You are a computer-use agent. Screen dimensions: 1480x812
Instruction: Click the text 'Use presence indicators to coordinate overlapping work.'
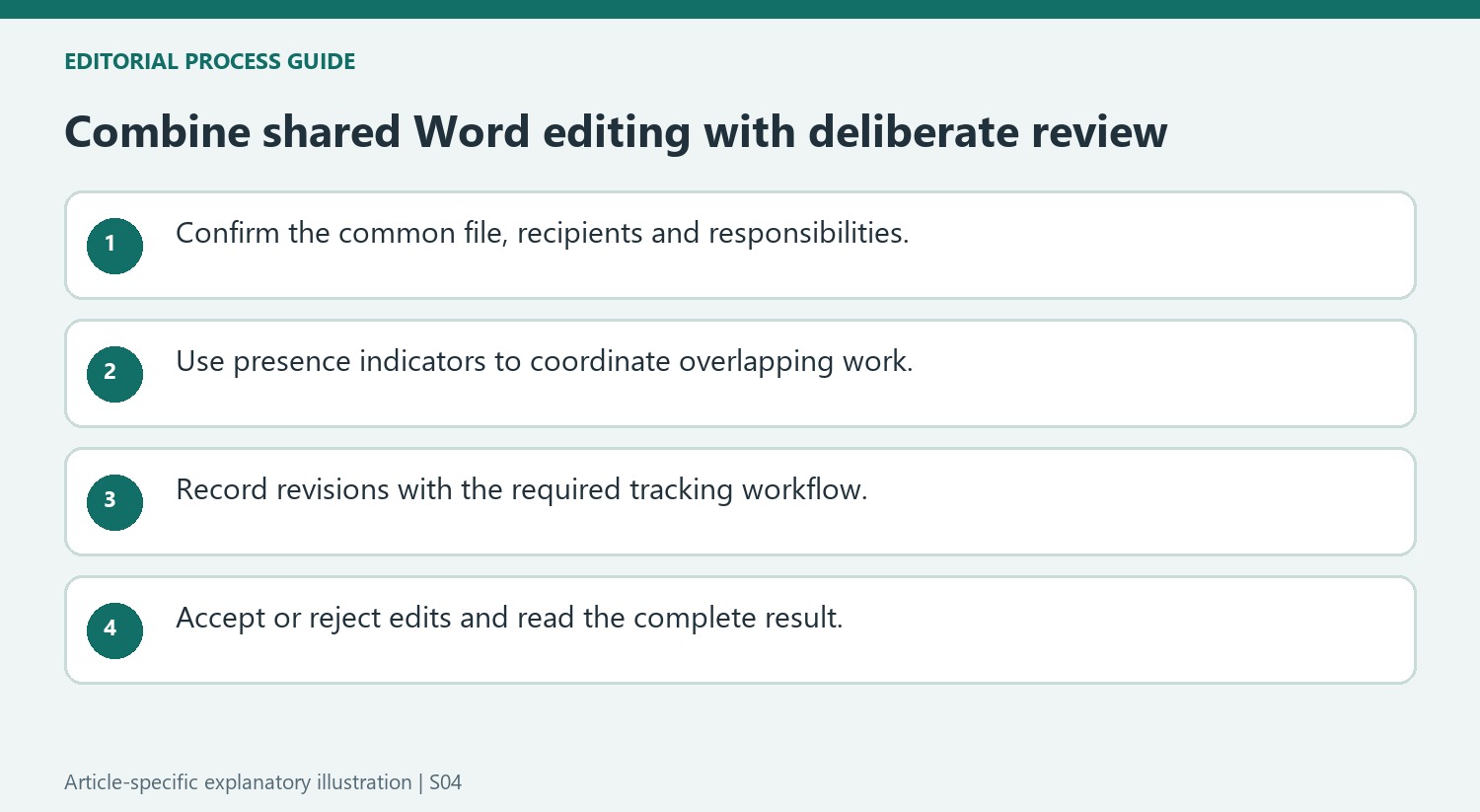click(x=545, y=362)
